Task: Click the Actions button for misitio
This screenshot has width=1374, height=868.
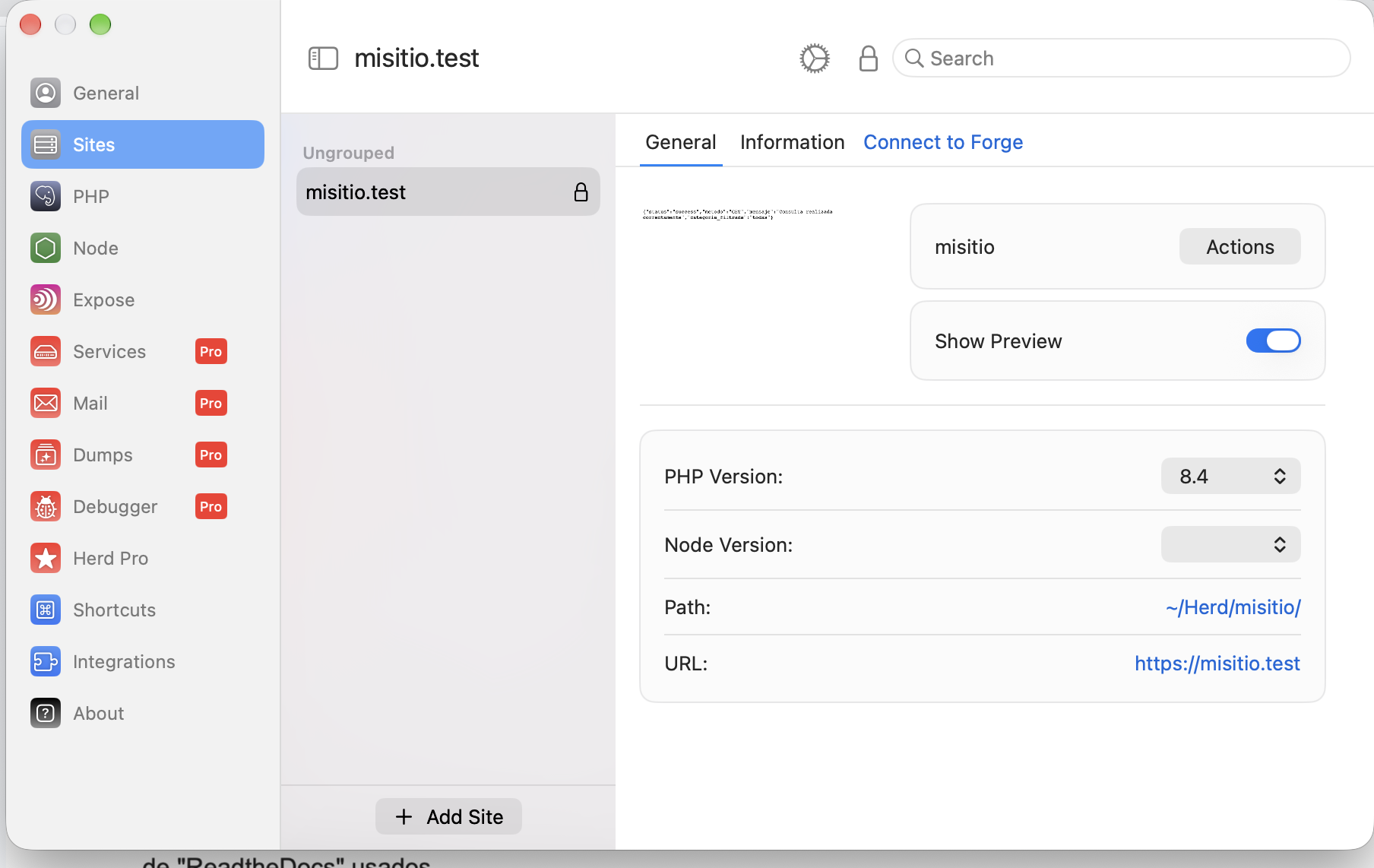Action: point(1240,246)
